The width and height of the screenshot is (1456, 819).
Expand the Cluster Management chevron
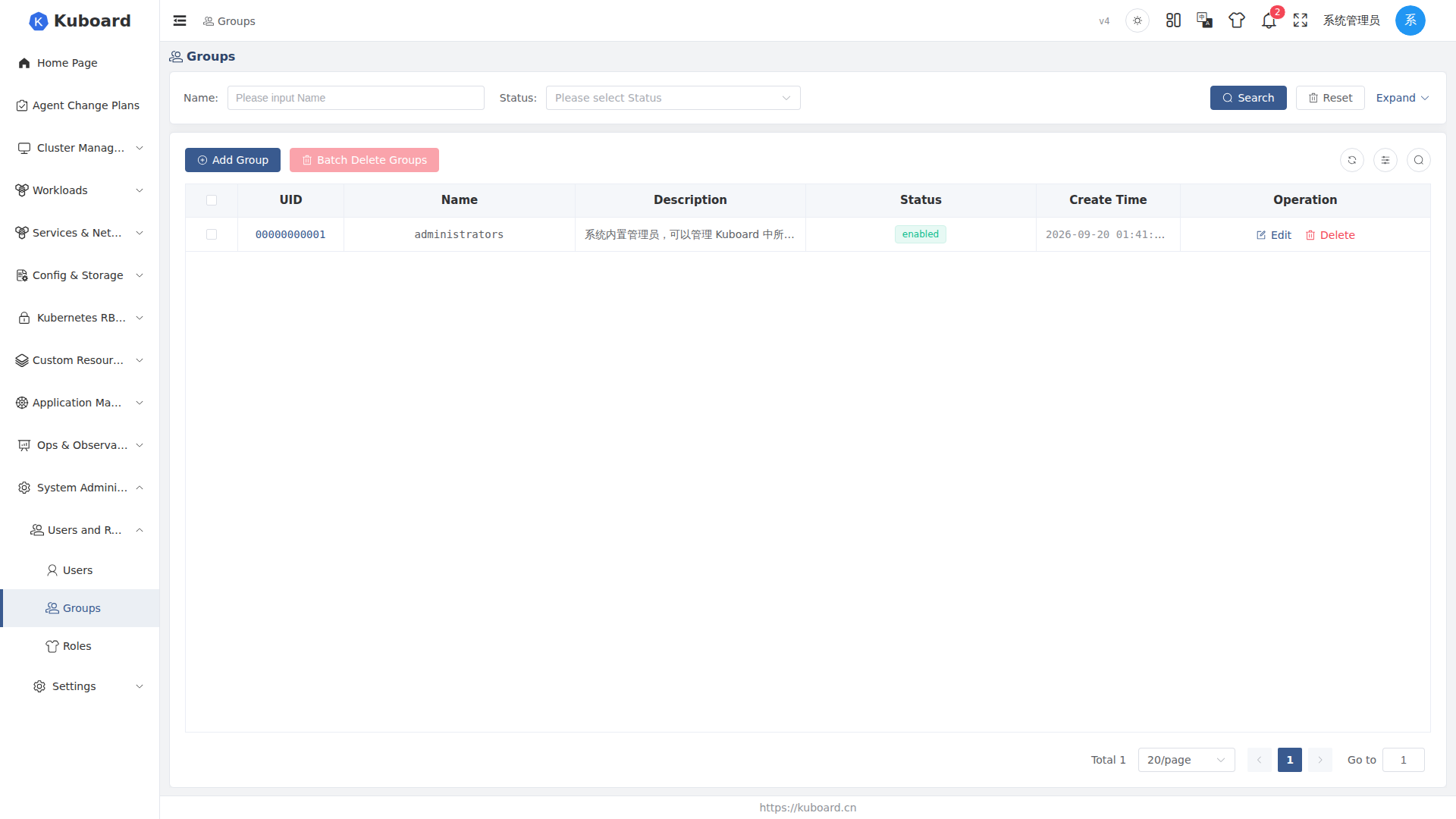[140, 148]
